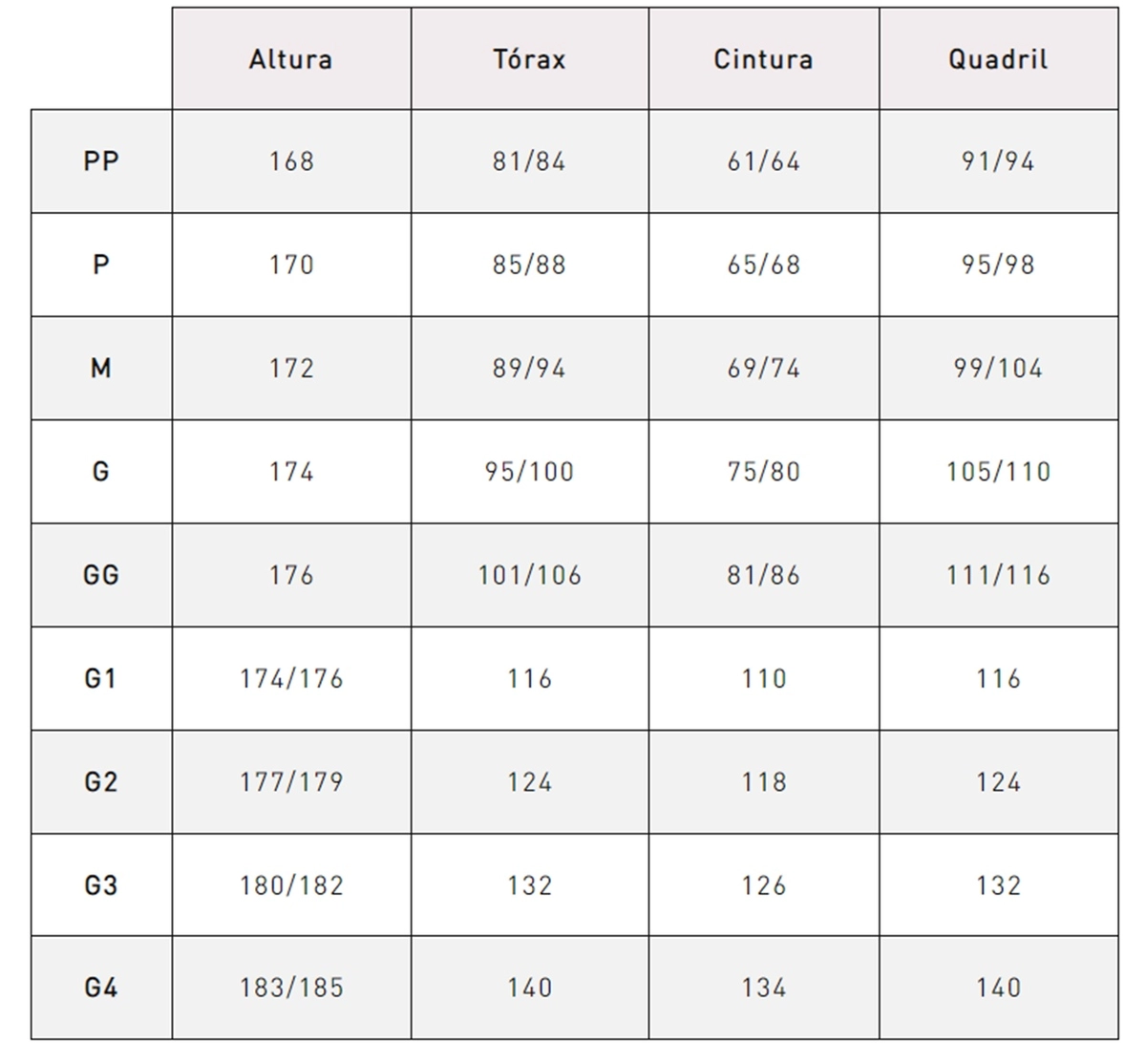Click the G4 size row label
Viewport: 1146px width, 1064px height.
[x=101, y=988]
